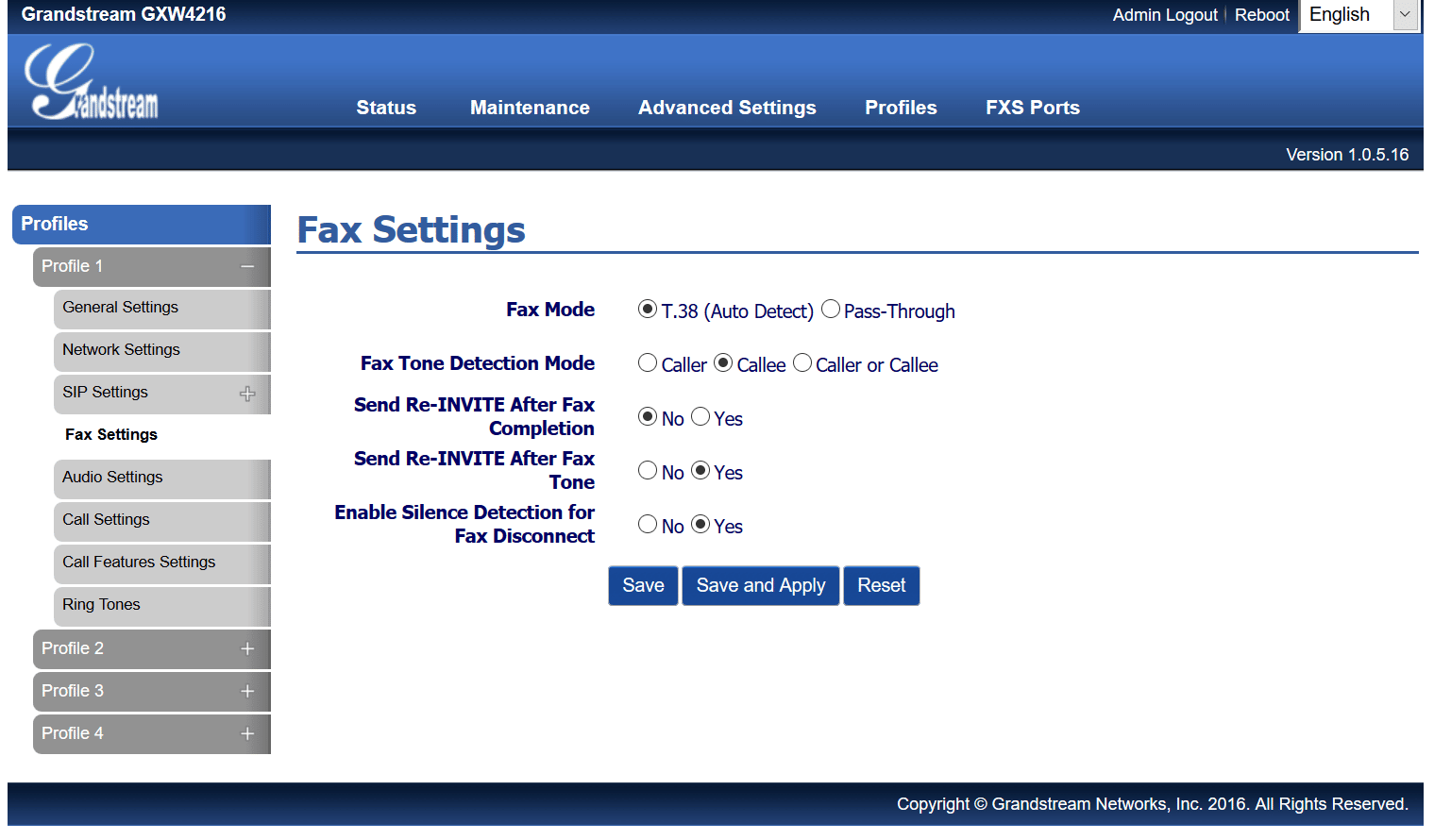Image resolution: width=1451 pixels, height=840 pixels.
Task: Open the Status menu
Action: (x=386, y=108)
